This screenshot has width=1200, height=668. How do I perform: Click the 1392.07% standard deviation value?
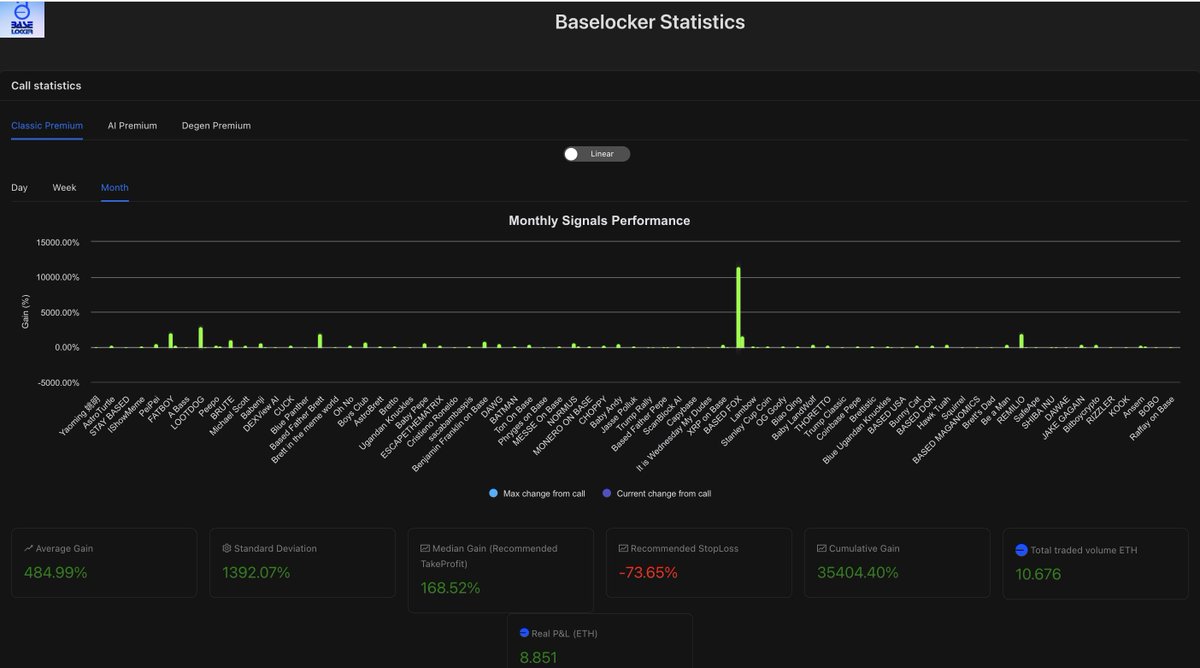(256, 573)
